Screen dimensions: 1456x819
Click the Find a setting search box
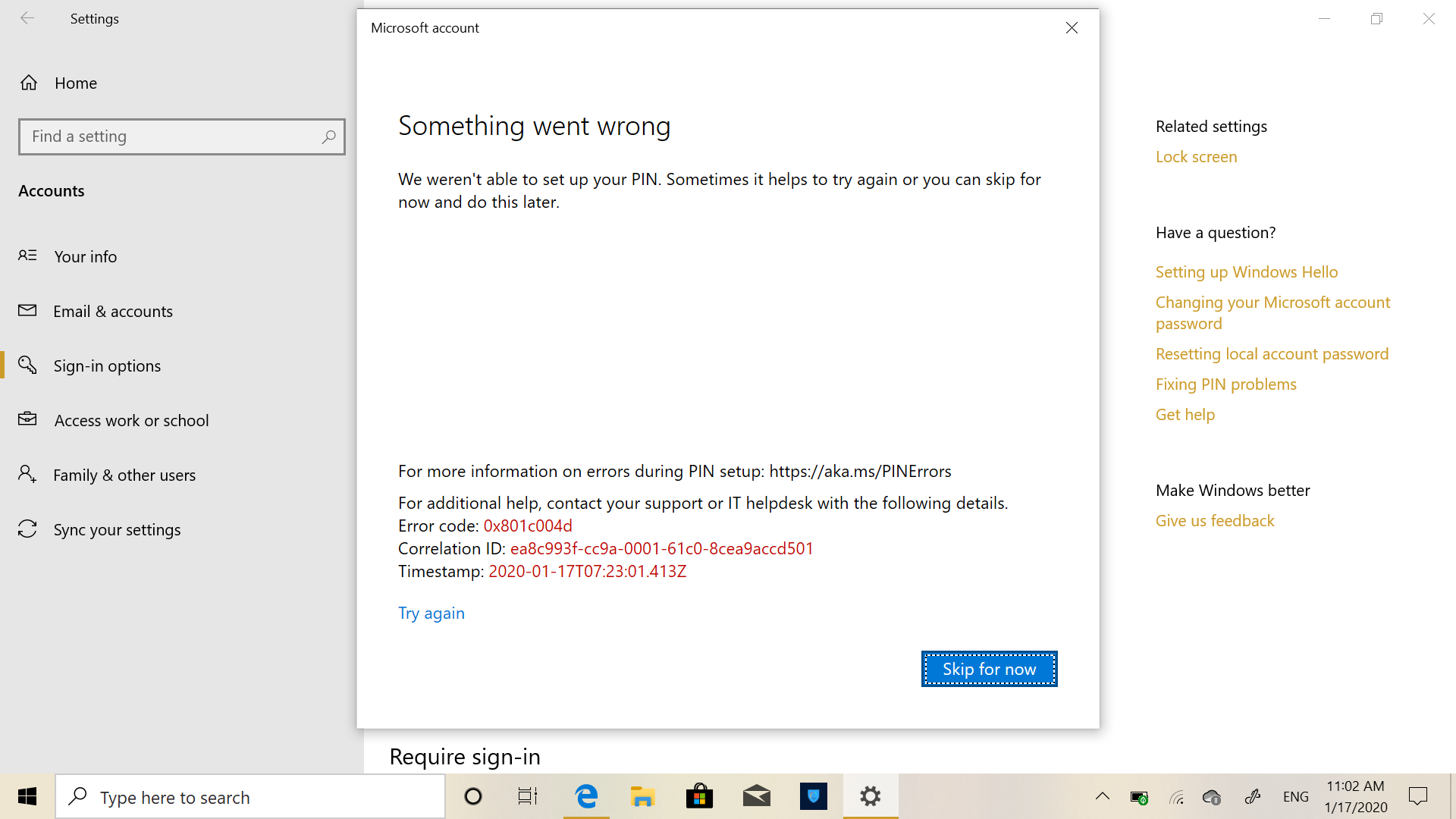tap(182, 136)
